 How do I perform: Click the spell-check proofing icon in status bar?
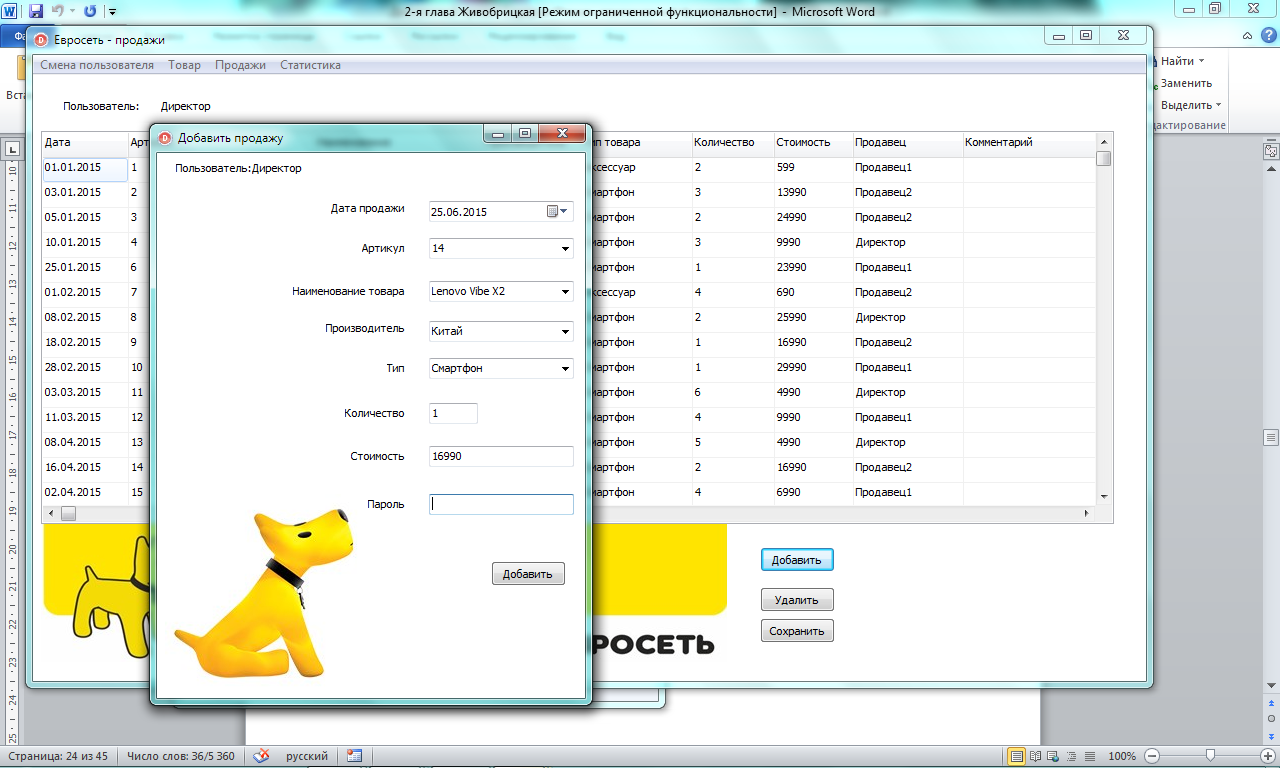pos(261,756)
